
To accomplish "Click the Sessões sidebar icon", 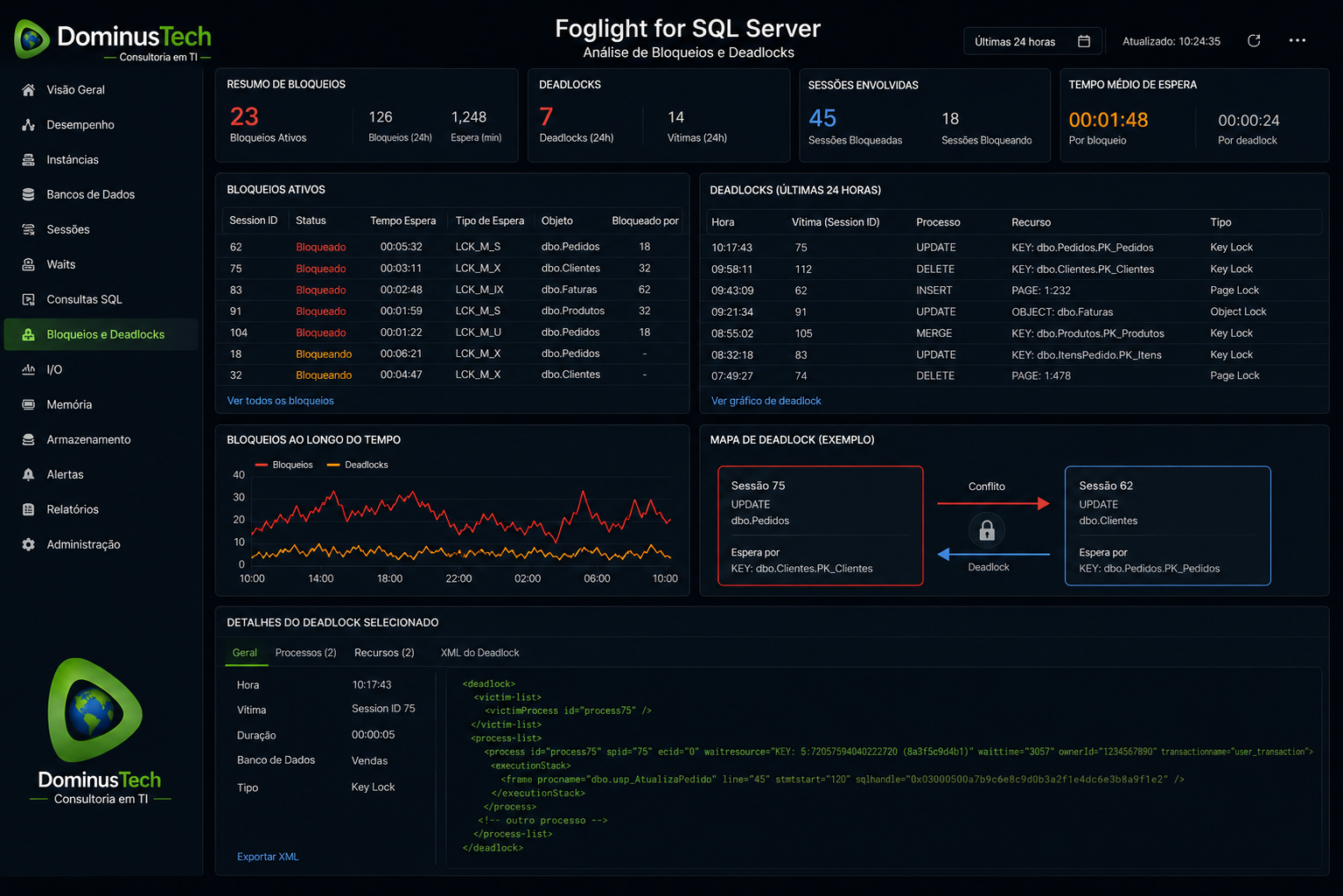I will pyautogui.click(x=28, y=230).
